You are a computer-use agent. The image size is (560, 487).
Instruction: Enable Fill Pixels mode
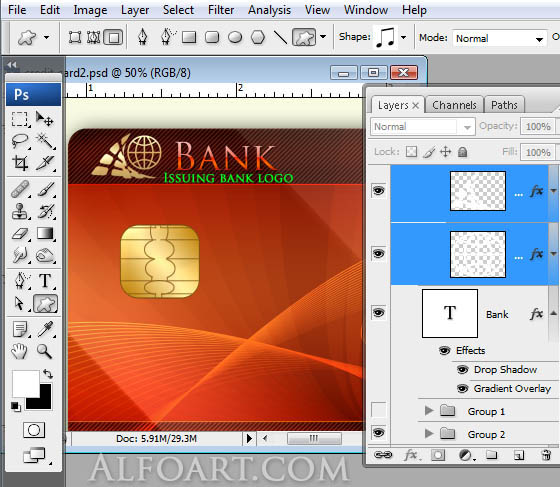113,37
